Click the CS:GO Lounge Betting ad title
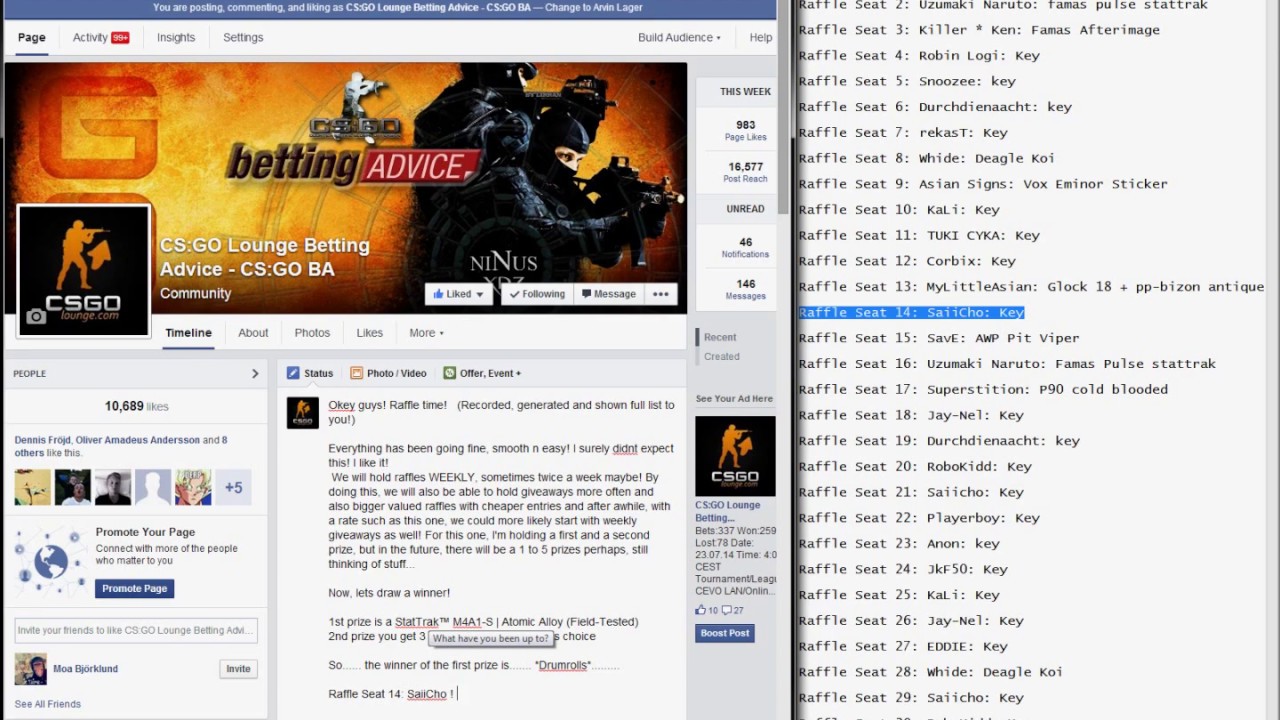This screenshot has width=1280, height=720. point(728,511)
